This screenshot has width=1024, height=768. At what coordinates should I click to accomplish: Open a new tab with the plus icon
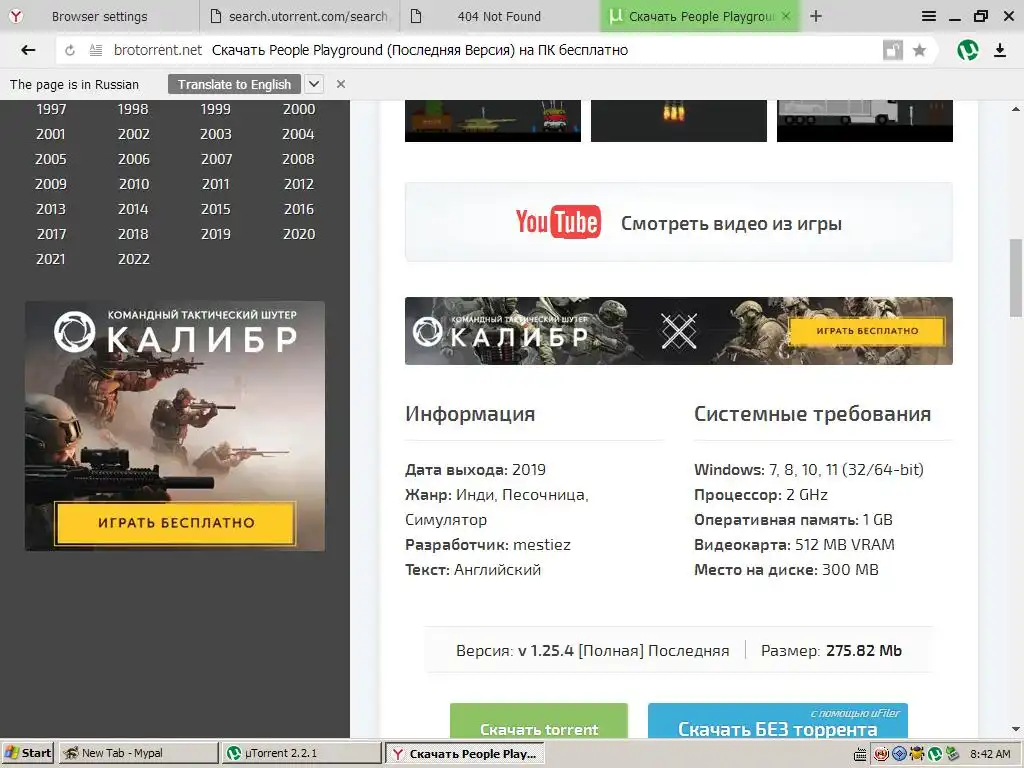click(x=816, y=16)
